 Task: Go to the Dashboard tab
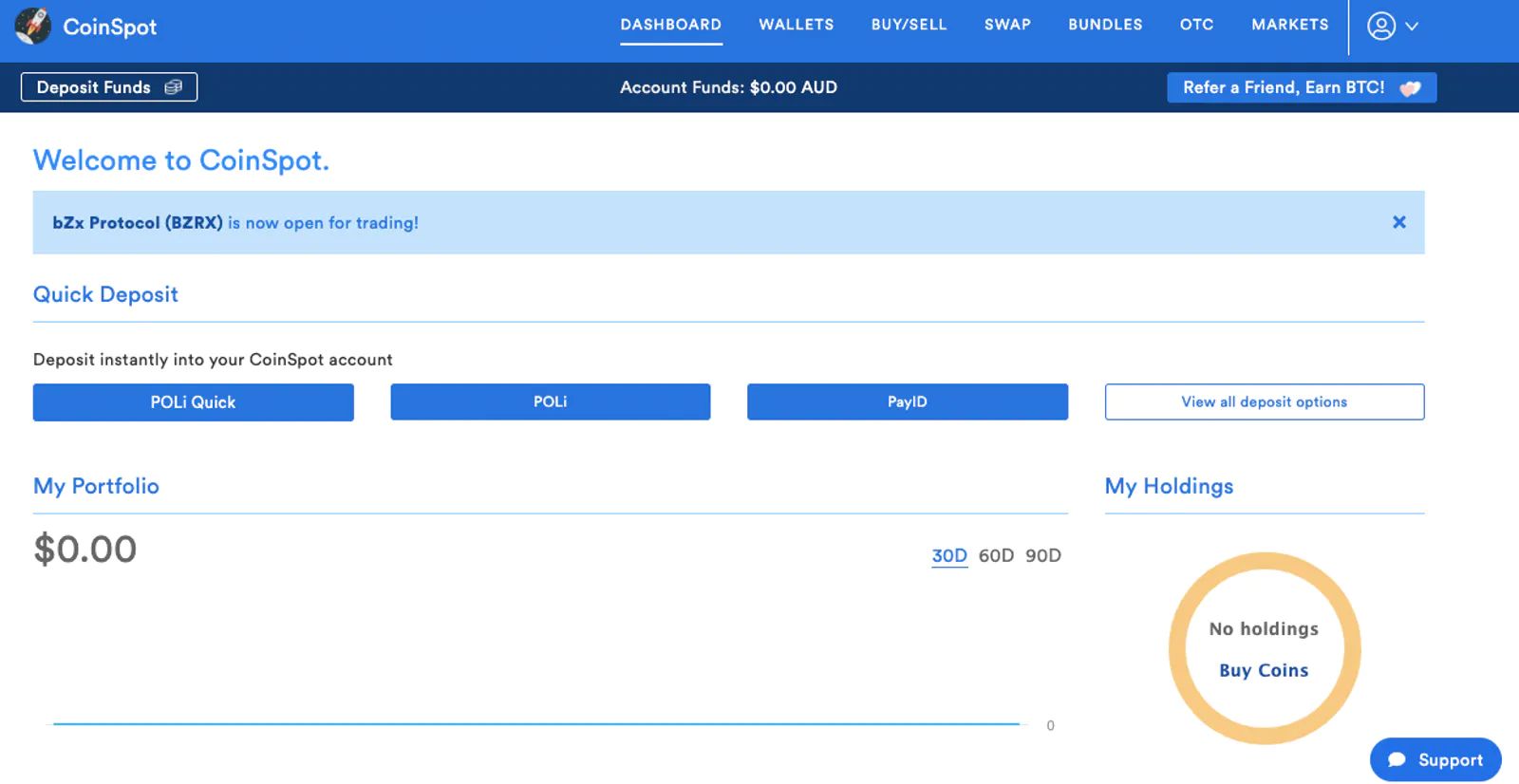coord(671,25)
